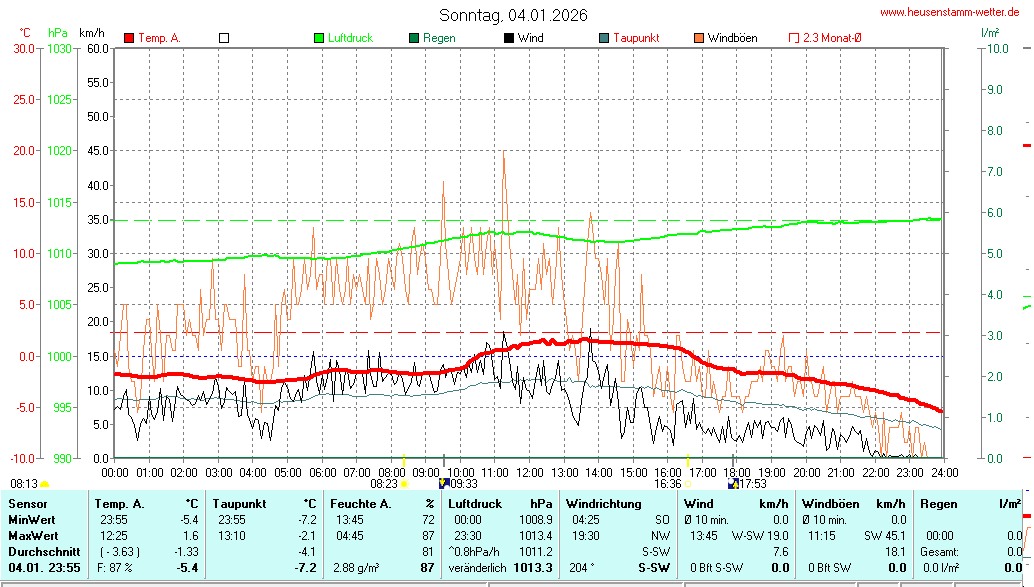1034x587 pixels.
Task: Click the 2.3 Monat-Ø legend bracket
Action: coord(794,38)
